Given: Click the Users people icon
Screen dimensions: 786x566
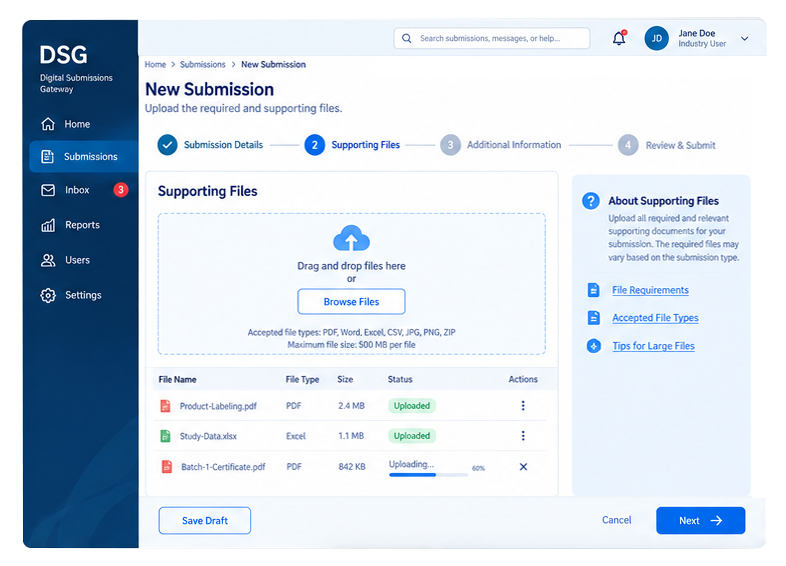Looking at the screenshot, I should [x=48, y=260].
